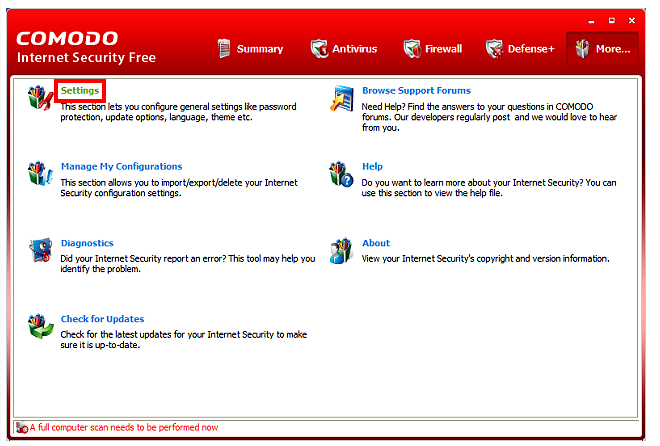Click text about checking latest updates
The image size is (660, 446).
click(x=184, y=340)
